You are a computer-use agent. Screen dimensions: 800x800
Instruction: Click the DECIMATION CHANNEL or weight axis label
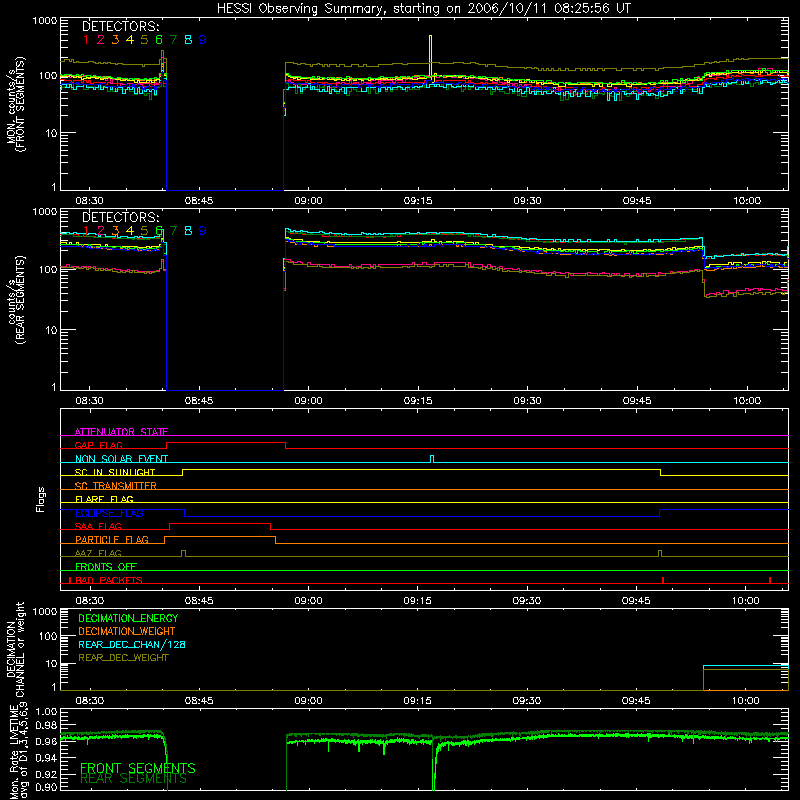(x=15, y=649)
